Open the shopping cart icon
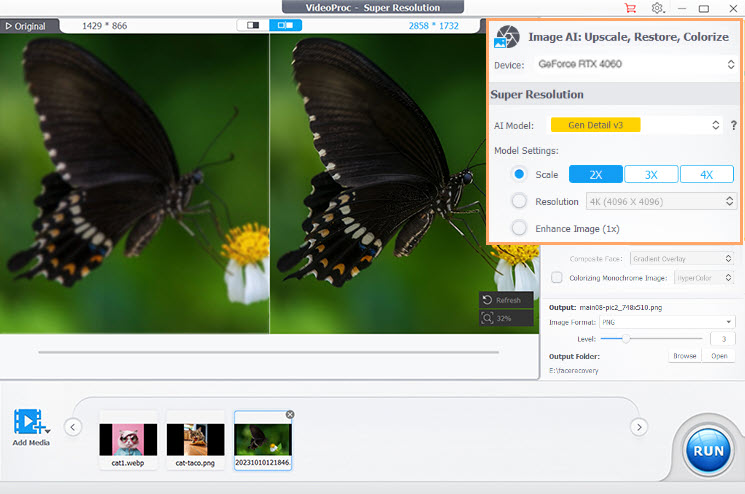The image size is (745, 494). pyautogui.click(x=630, y=8)
